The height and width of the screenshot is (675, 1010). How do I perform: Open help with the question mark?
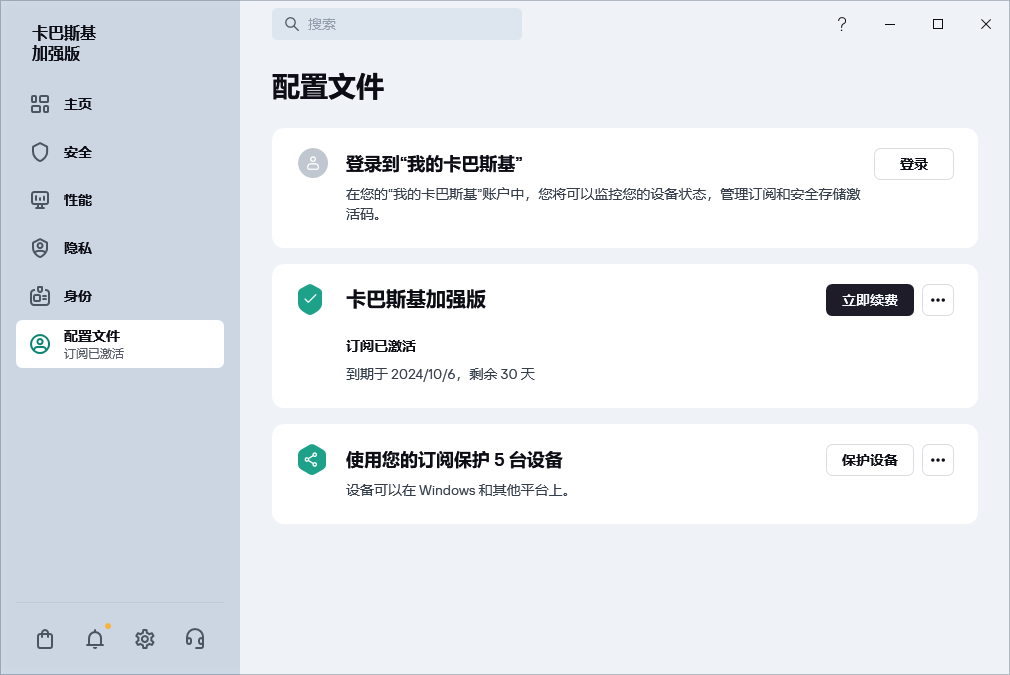[x=842, y=24]
